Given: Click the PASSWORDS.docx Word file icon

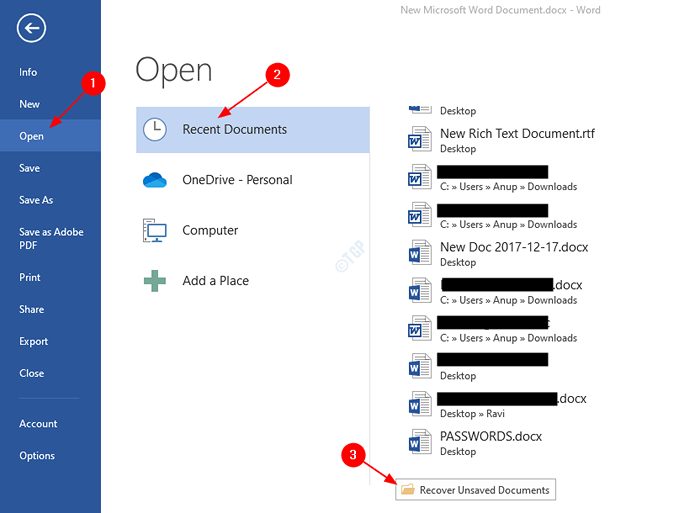Looking at the screenshot, I should point(420,442).
